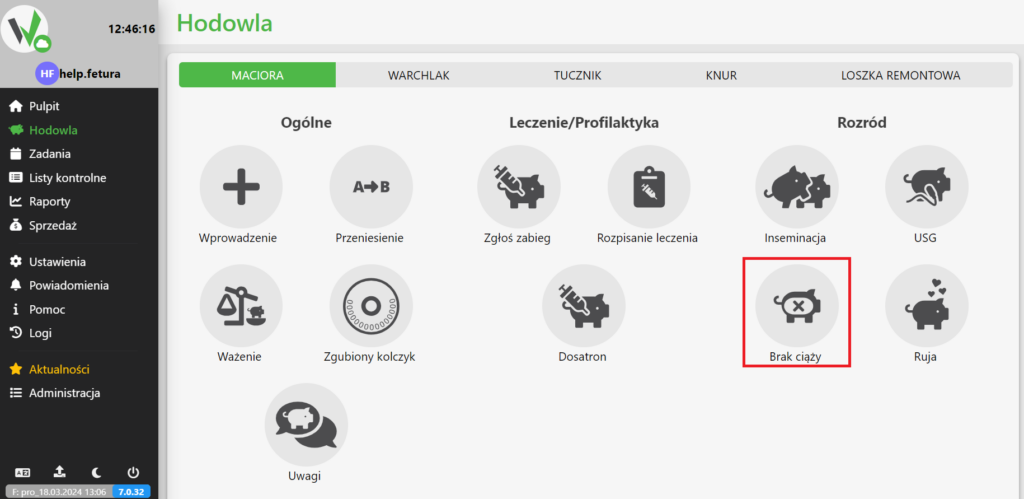
Task: Select the Rozpisanie leczenia clipboard icon
Action: coord(648,187)
